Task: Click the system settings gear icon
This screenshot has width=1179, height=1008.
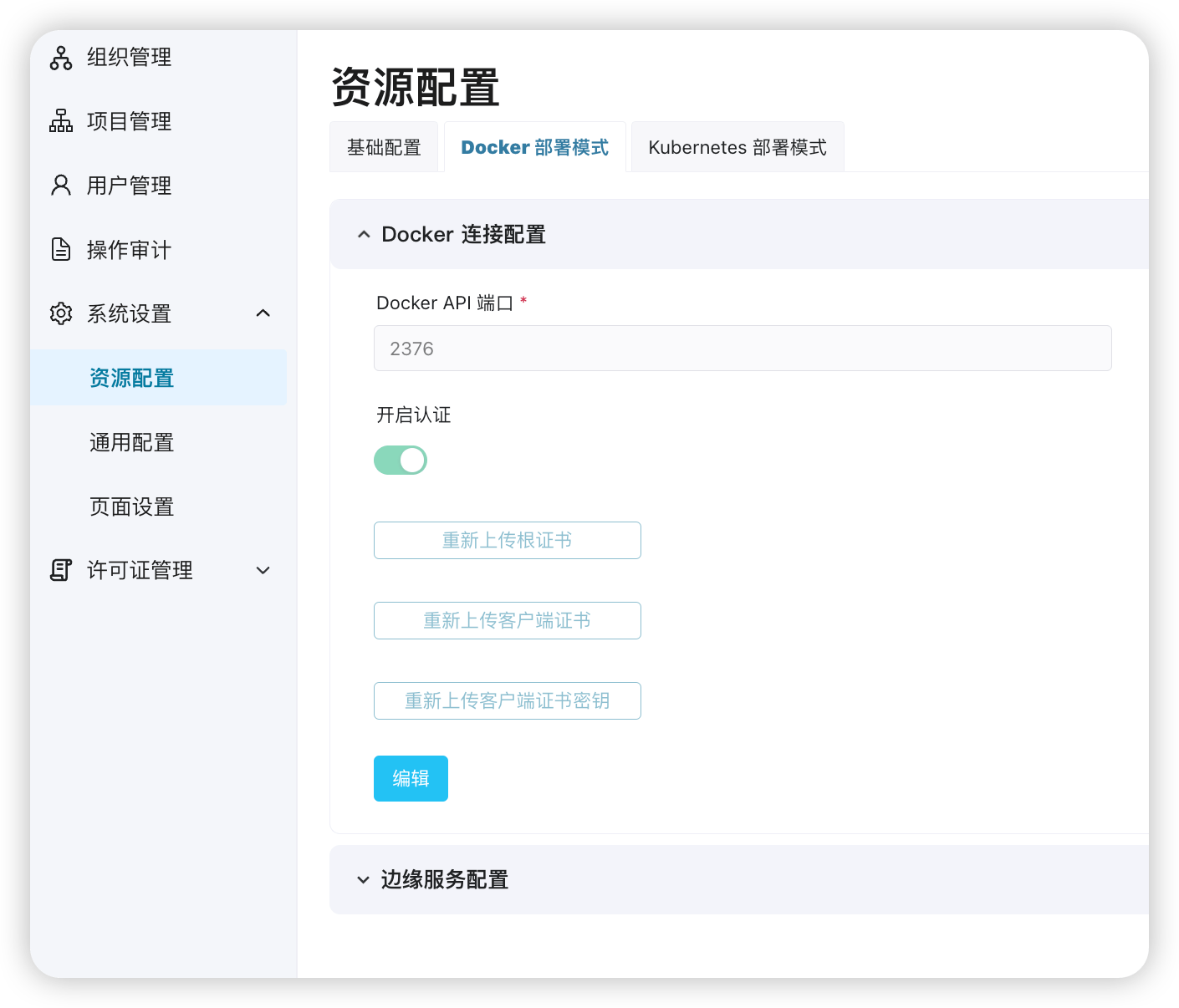Action: (61, 313)
